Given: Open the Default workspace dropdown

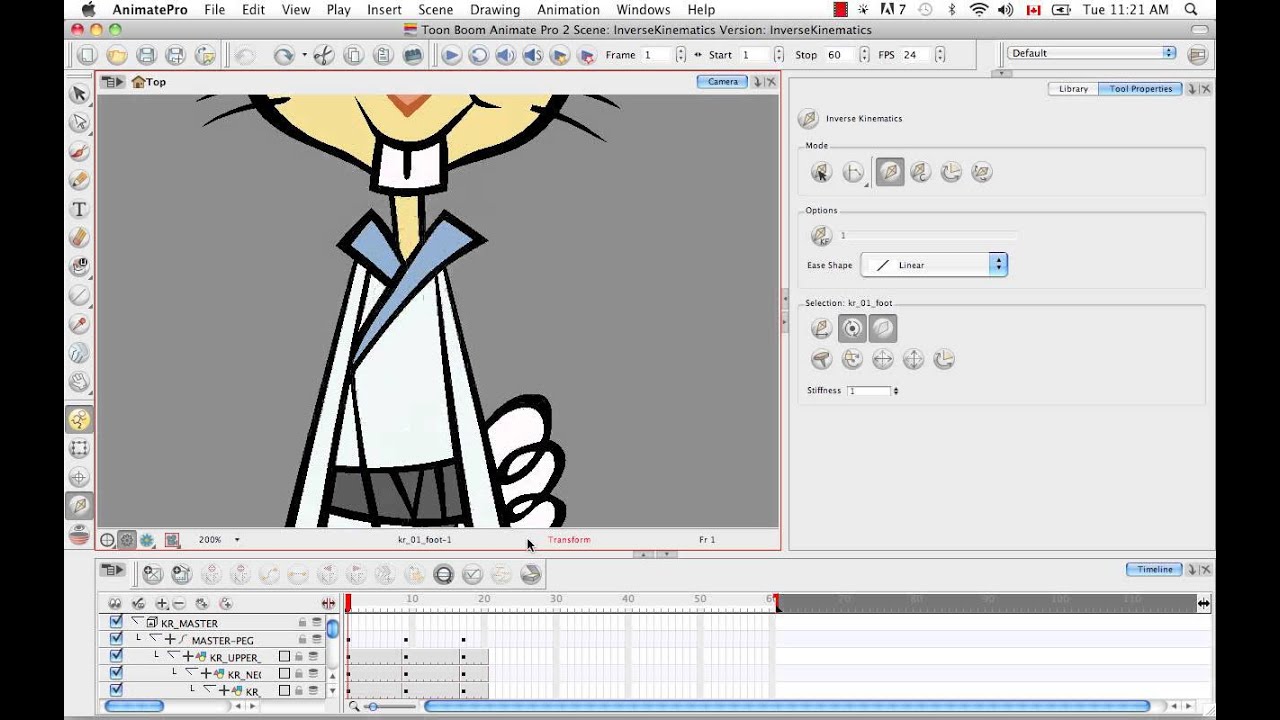Looking at the screenshot, I should click(x=1092, y=53).
